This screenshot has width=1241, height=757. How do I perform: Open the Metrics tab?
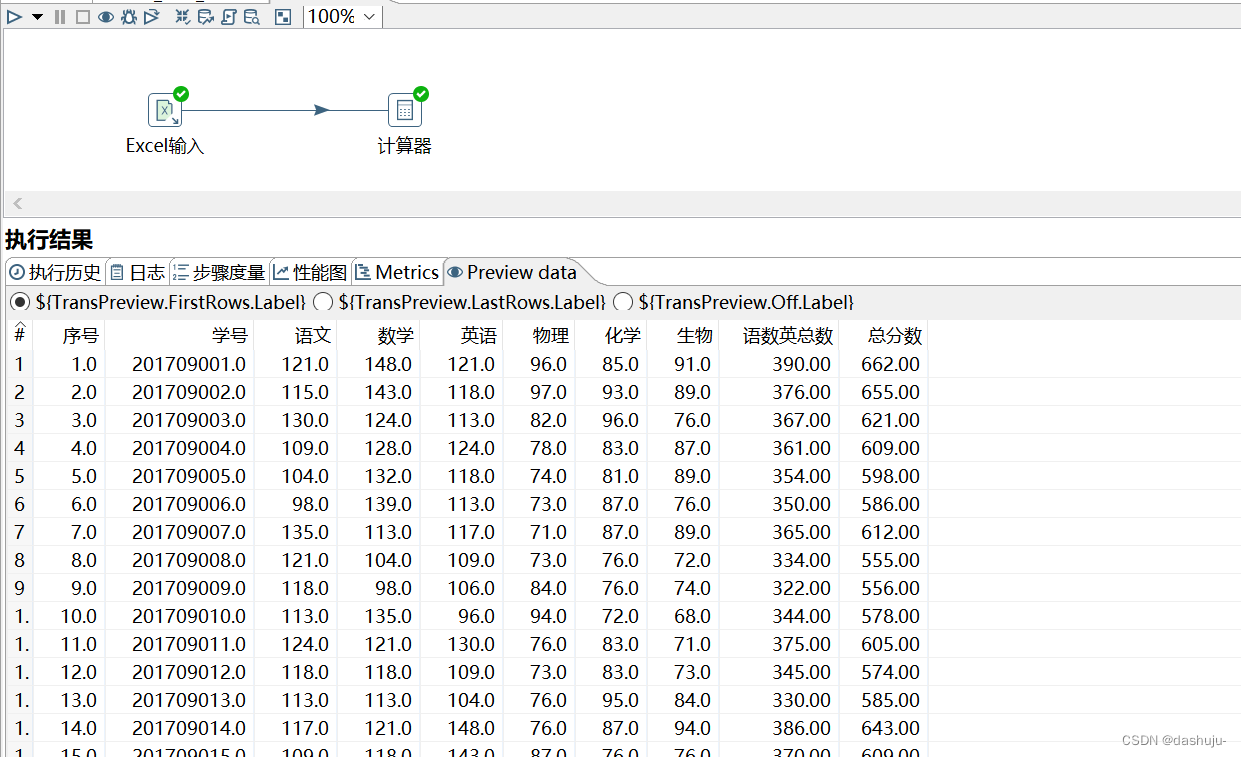point(397,271)
